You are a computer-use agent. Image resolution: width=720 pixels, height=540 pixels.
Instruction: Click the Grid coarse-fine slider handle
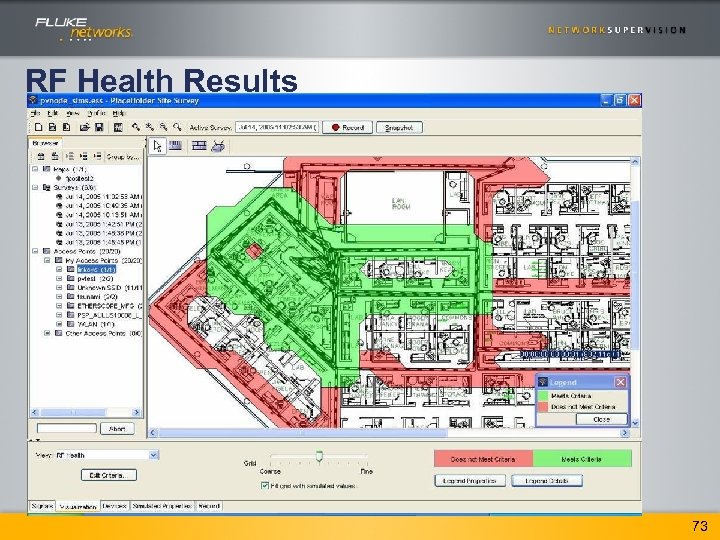319,456
